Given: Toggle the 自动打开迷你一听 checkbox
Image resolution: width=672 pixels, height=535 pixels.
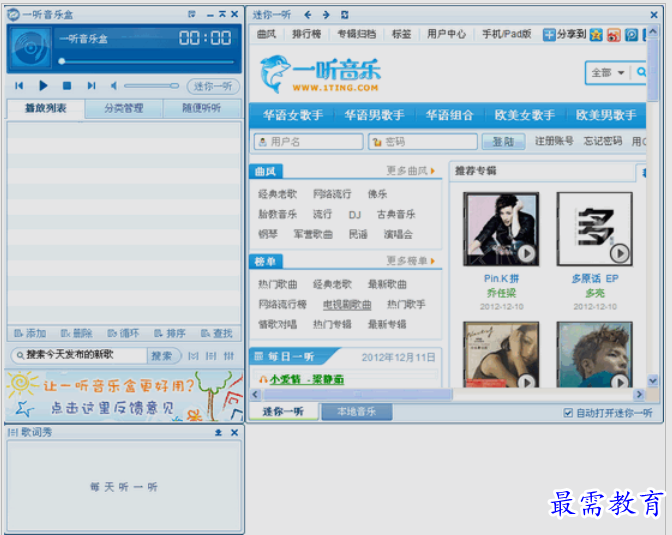Looking at the screenshot, I should tap(568, 413).
